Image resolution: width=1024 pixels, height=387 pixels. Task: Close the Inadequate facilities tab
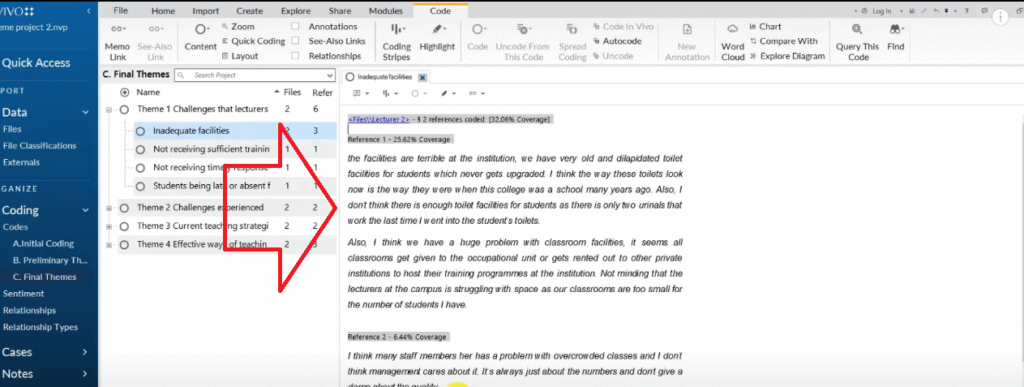[x=422, y=77]
